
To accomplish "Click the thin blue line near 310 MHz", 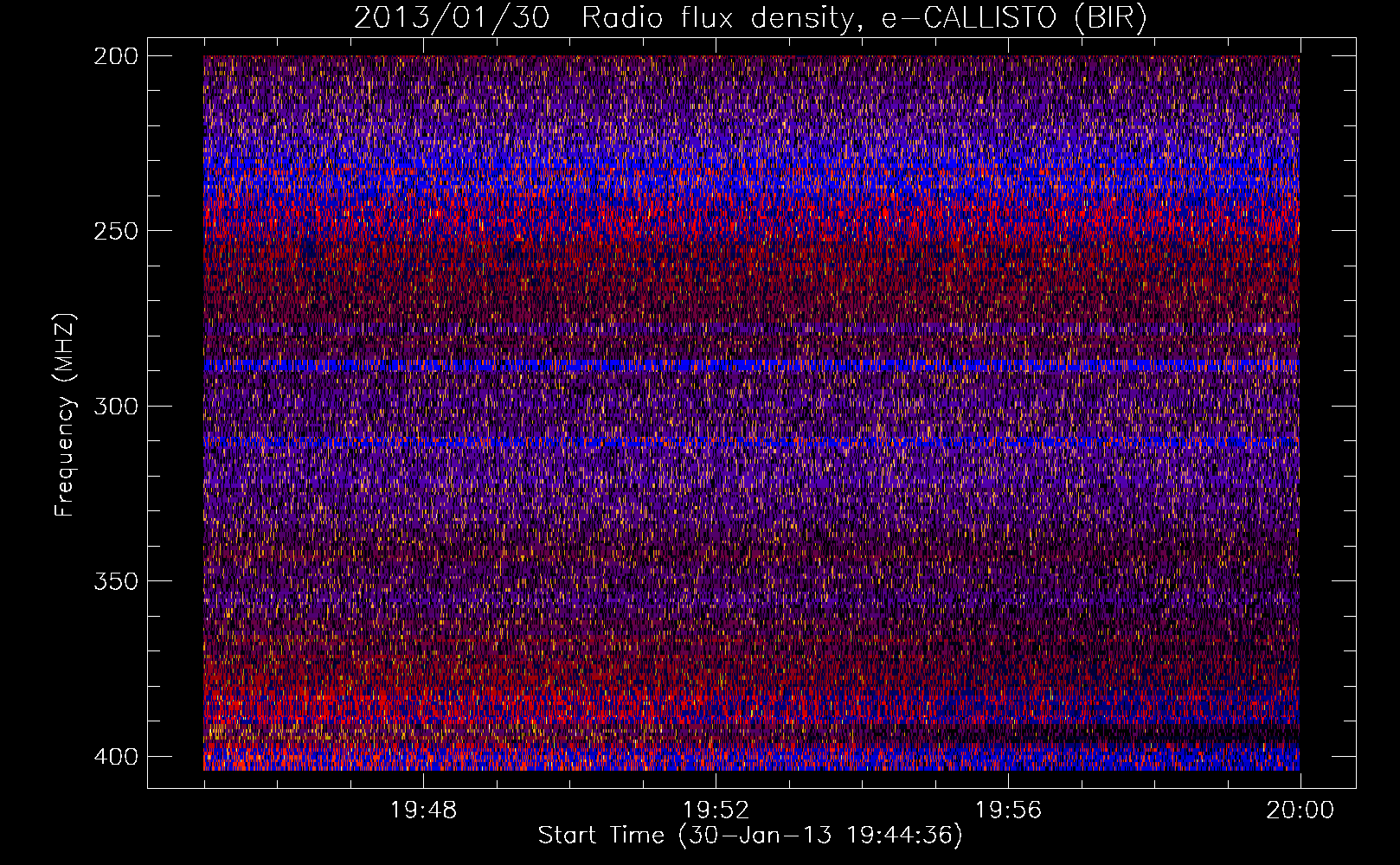I will pos(751,442).
